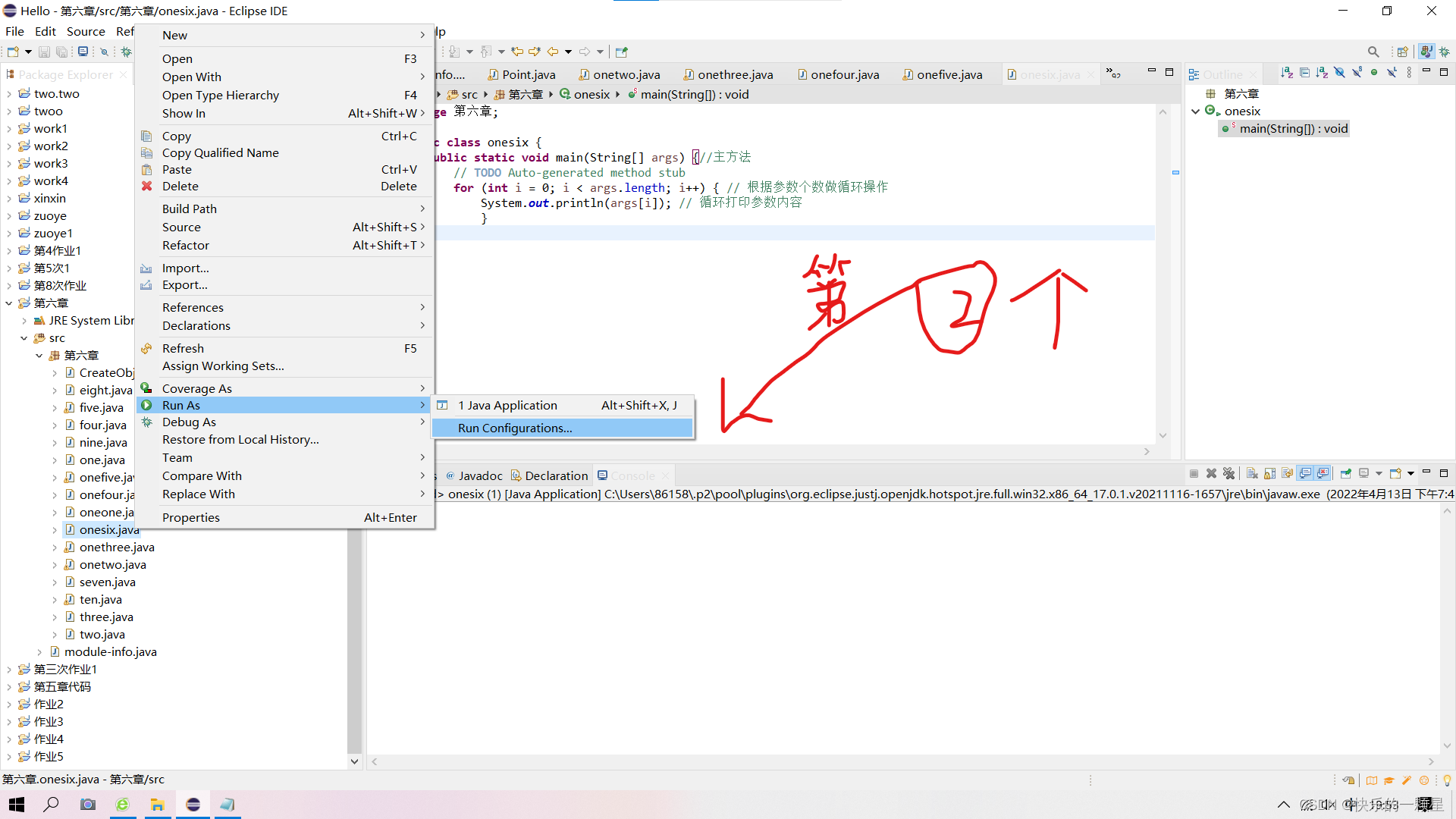Click editor vertical scrollbar down arrow
Screen dimensions: 1456x819
point(1163,436)
